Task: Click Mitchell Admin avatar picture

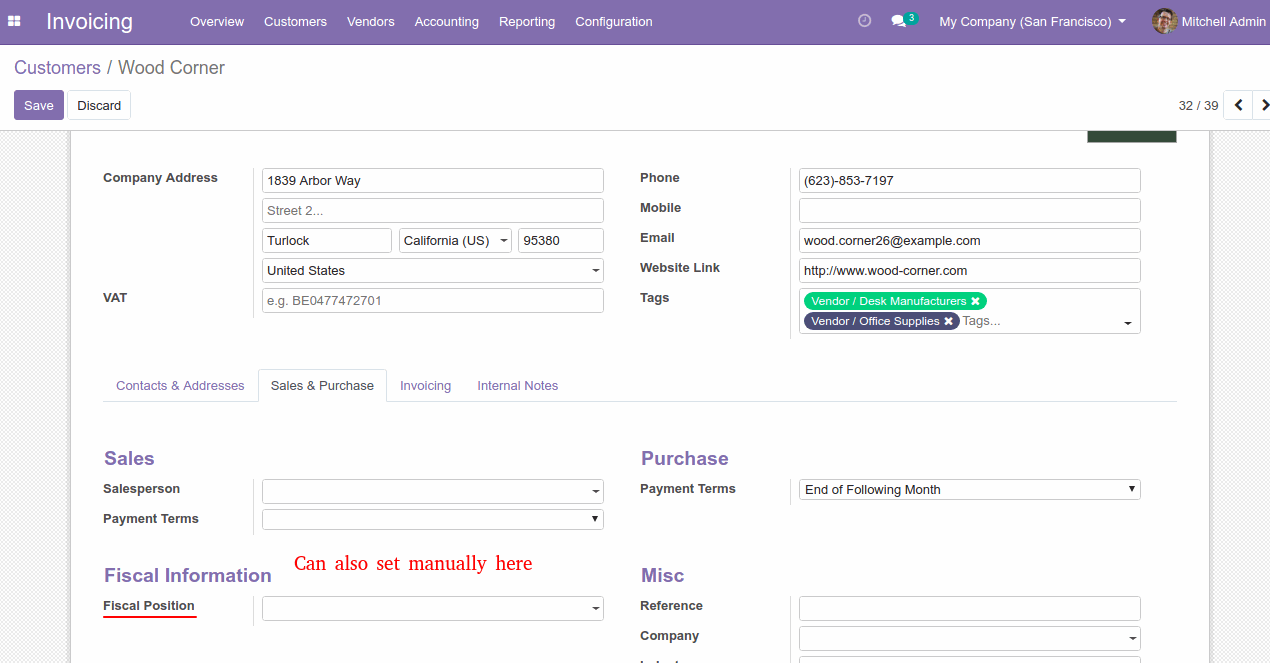Action: pyautogui.click(x=1164, y=21)
